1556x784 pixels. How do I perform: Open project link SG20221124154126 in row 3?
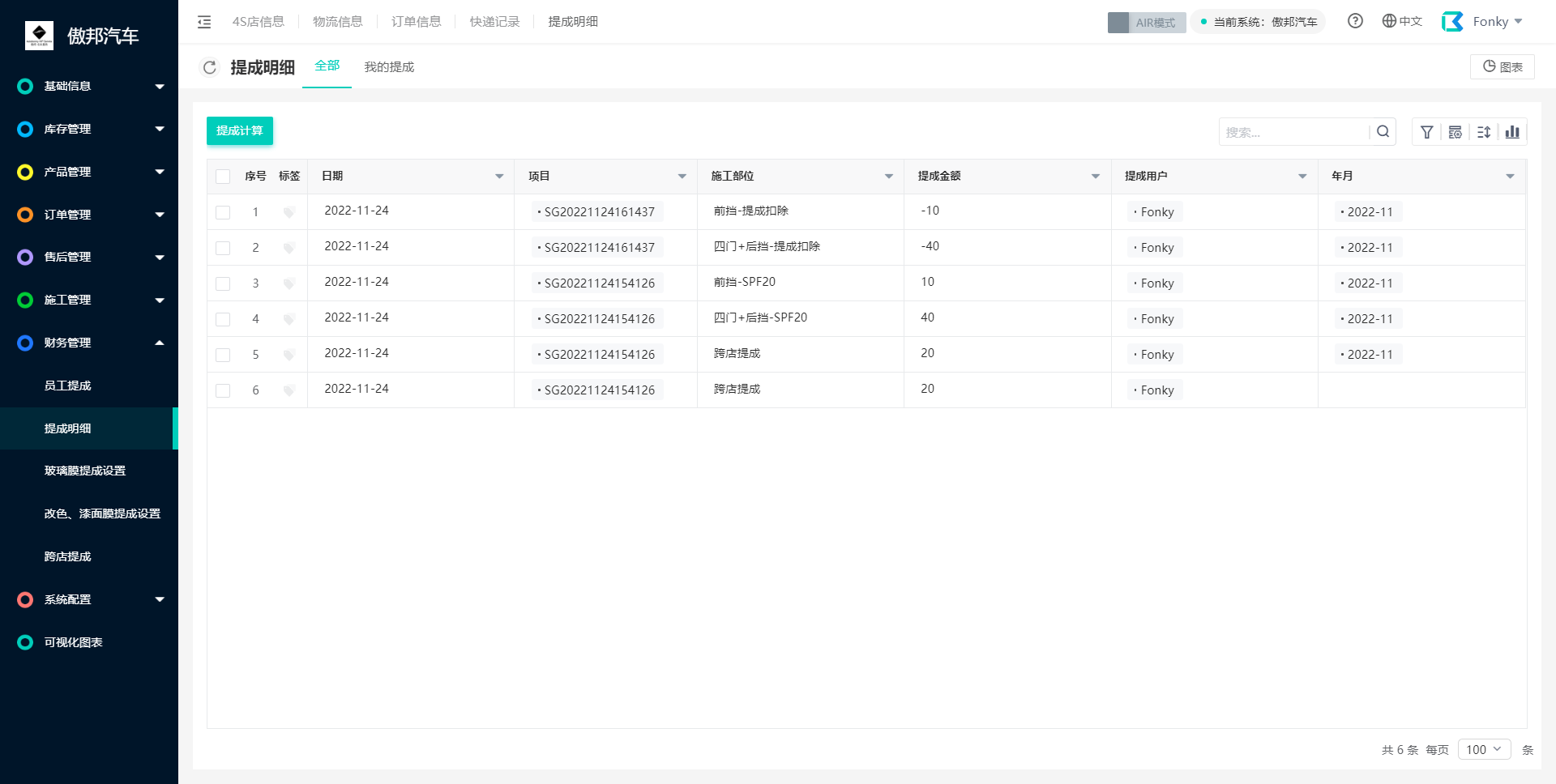pos(597,283)
